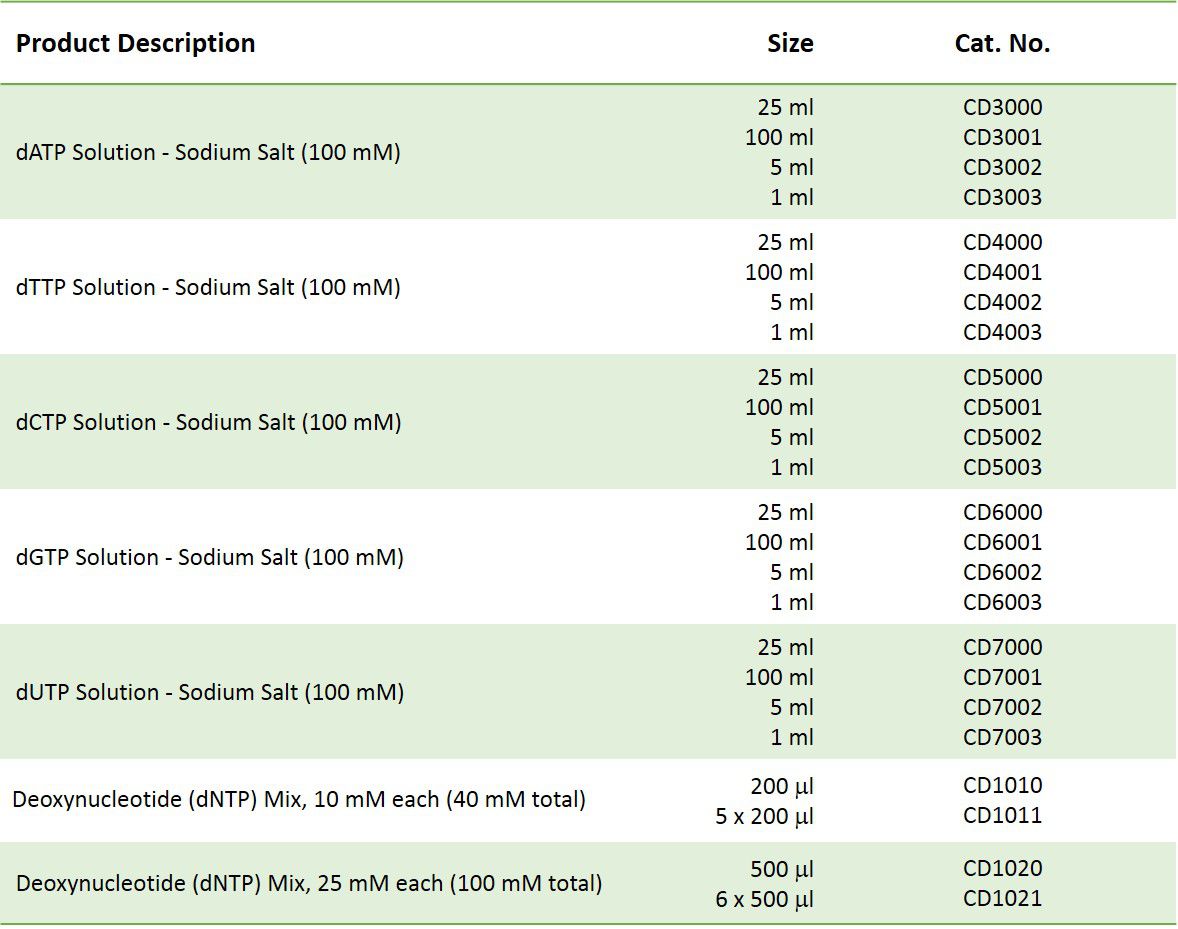This screenshot has width=1178, height=929.
Task: Select catalog number CD4001
Action: point(1002,272)
